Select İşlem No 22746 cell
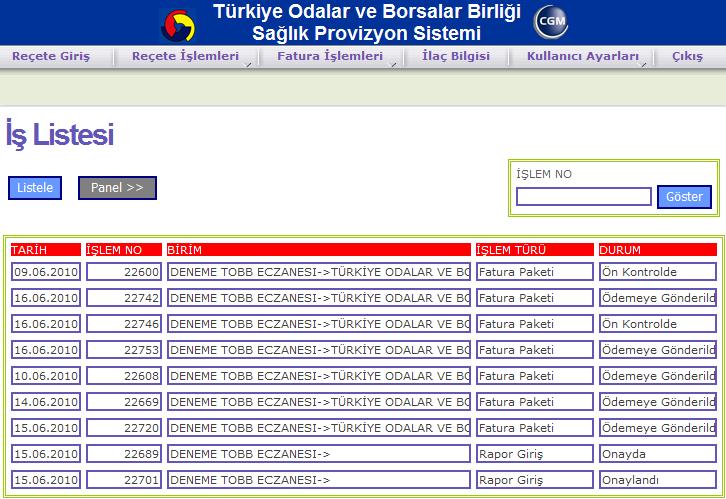 [x=124, y=324]
